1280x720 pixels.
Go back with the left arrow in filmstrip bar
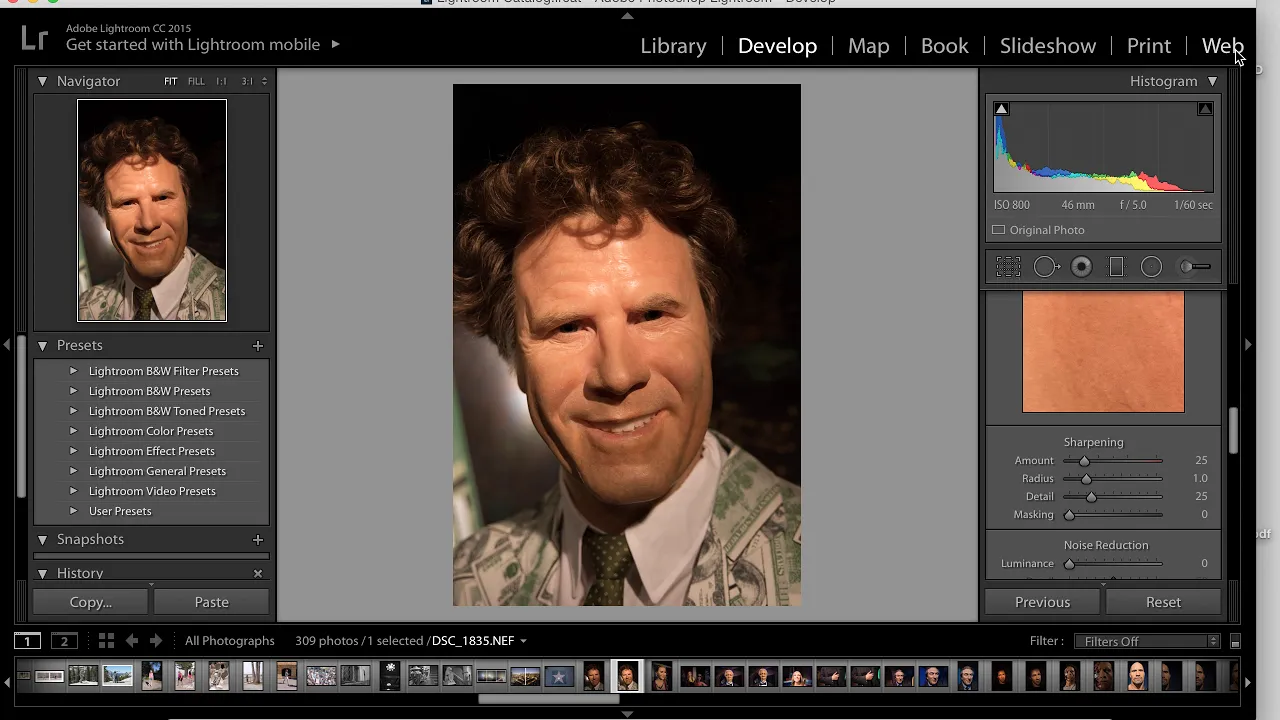[132, 641]
